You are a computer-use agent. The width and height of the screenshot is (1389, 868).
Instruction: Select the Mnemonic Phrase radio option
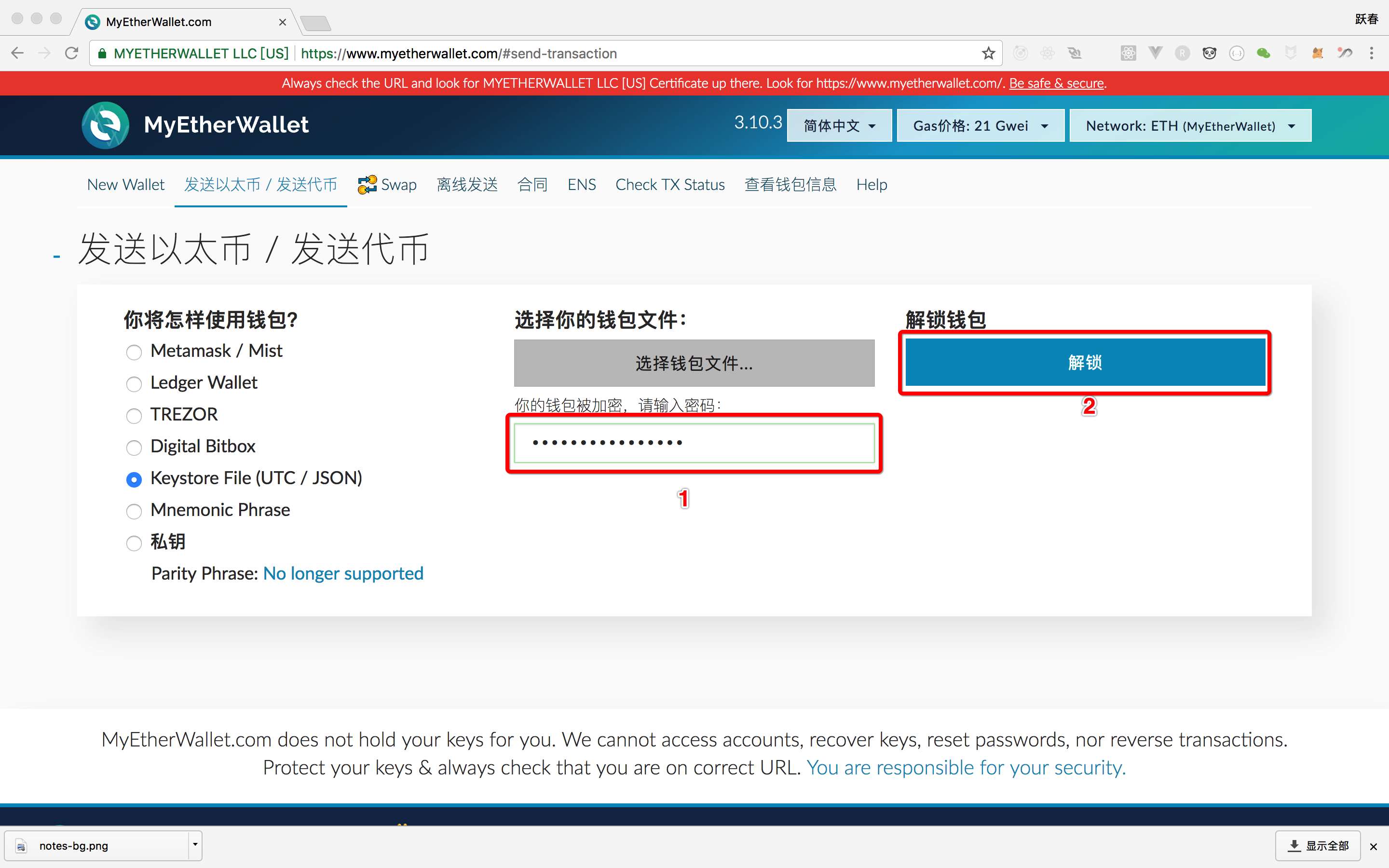click(134, 511)
